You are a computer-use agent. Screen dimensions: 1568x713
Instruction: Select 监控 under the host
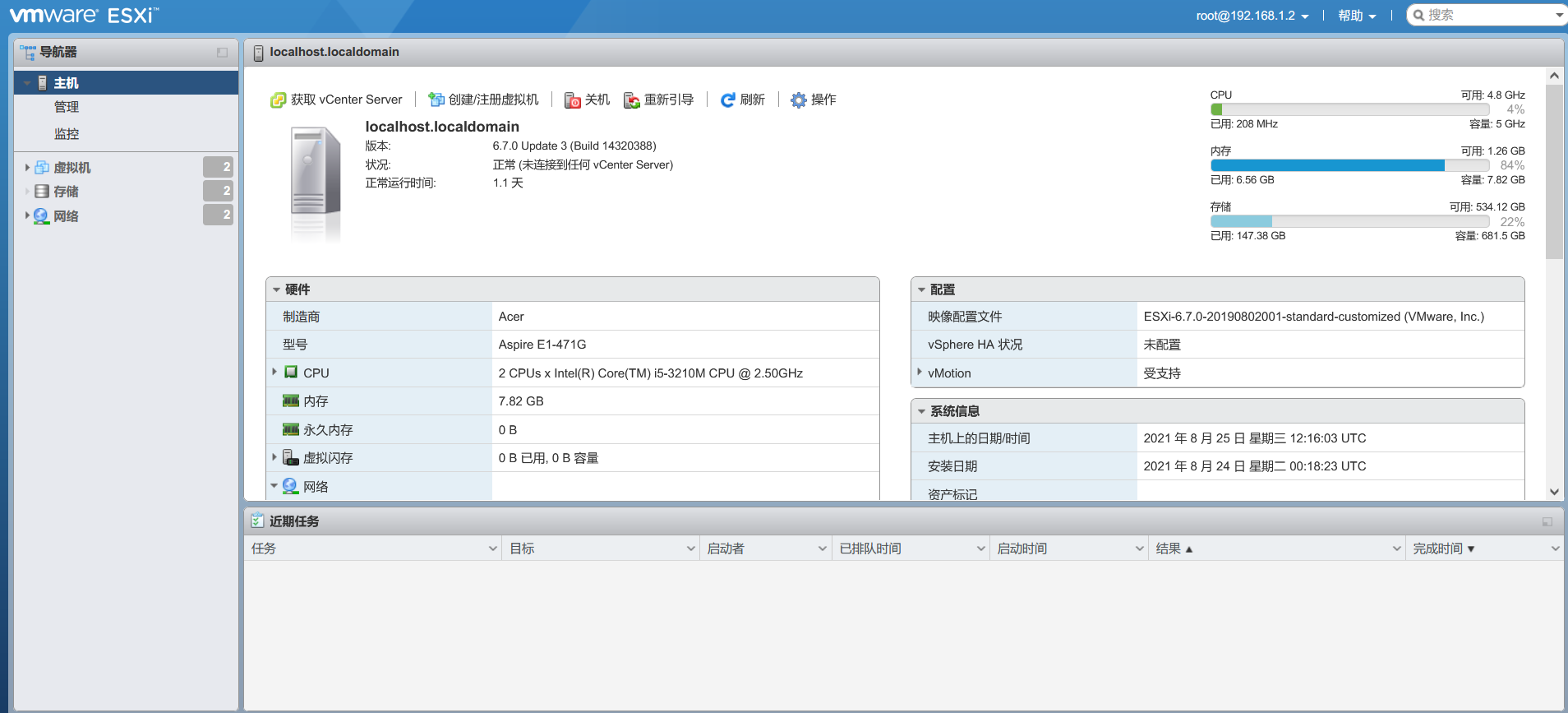(67, 134)
